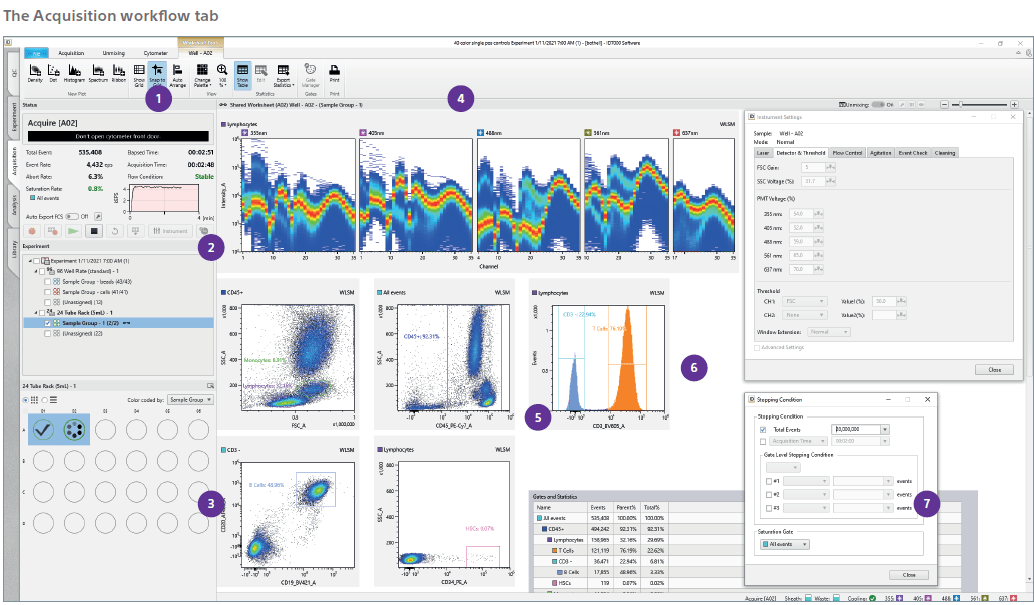1034x605 pixels.
Task: Create a new Density plot
Action: (x=36, y=72)
